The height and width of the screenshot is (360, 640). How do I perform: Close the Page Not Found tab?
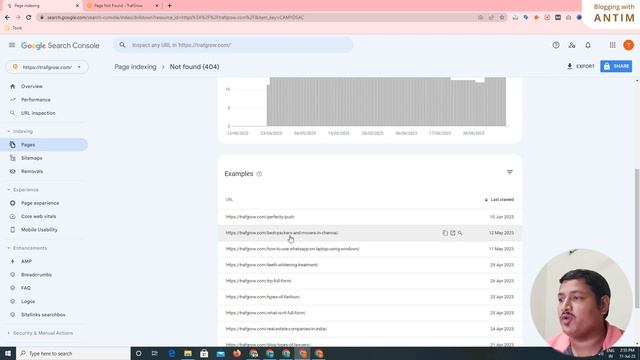[156, 6]
